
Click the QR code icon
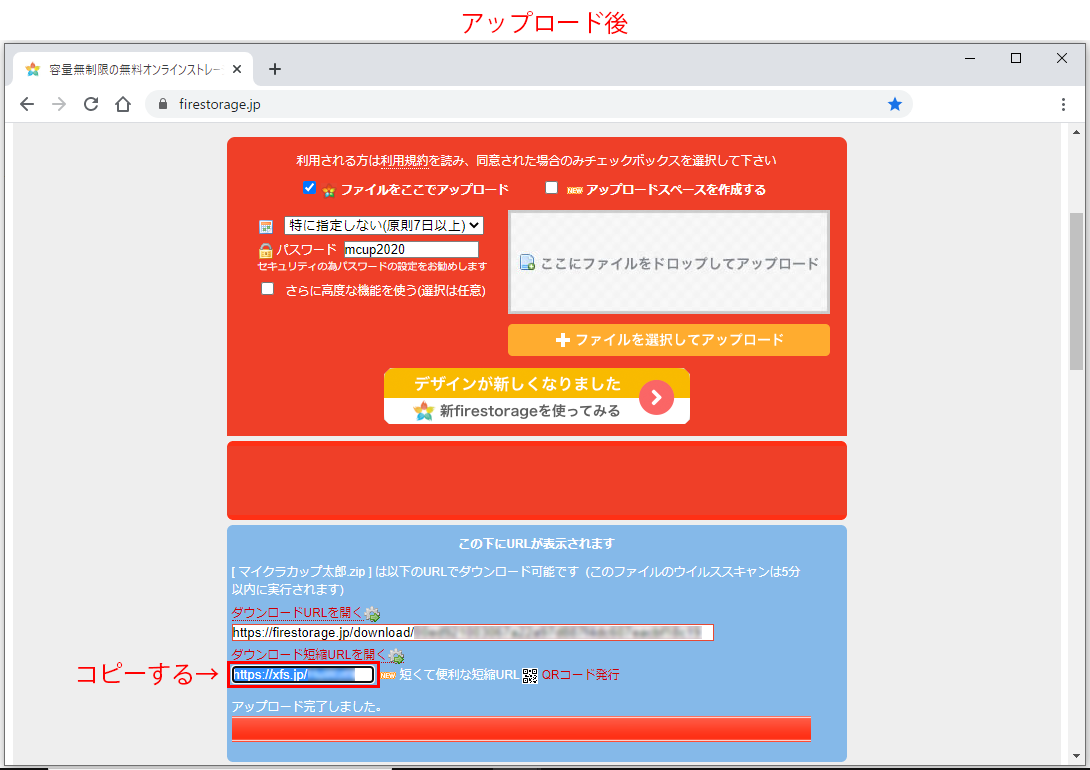pos(530,675)
